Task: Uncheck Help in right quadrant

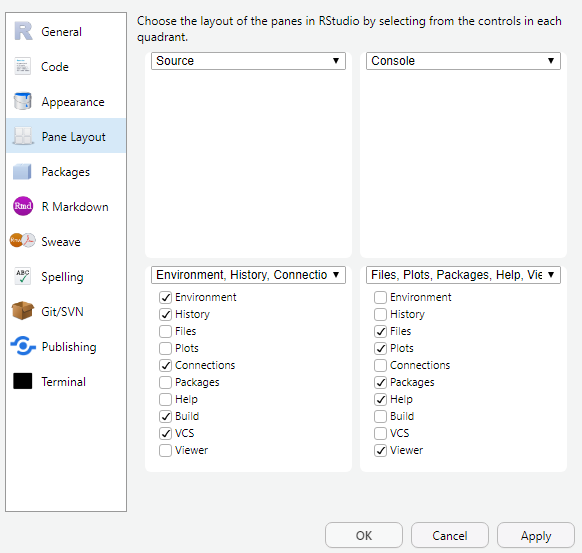Action: [380, 400]
